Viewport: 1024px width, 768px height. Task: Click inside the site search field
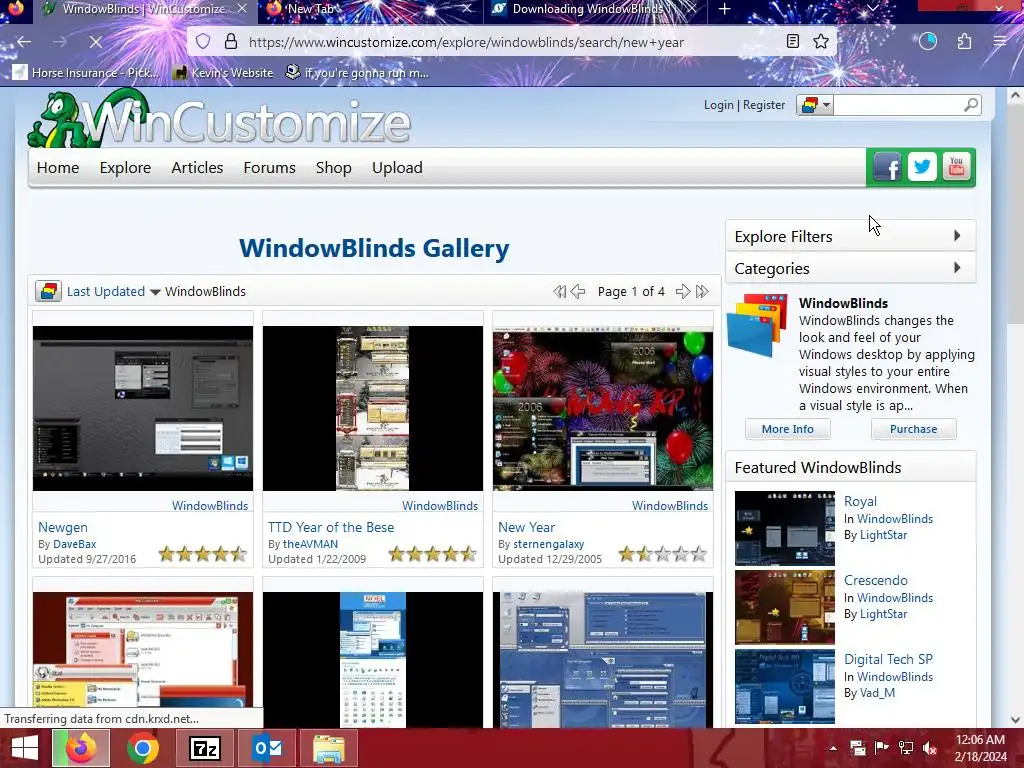click(x=897, y=104)
